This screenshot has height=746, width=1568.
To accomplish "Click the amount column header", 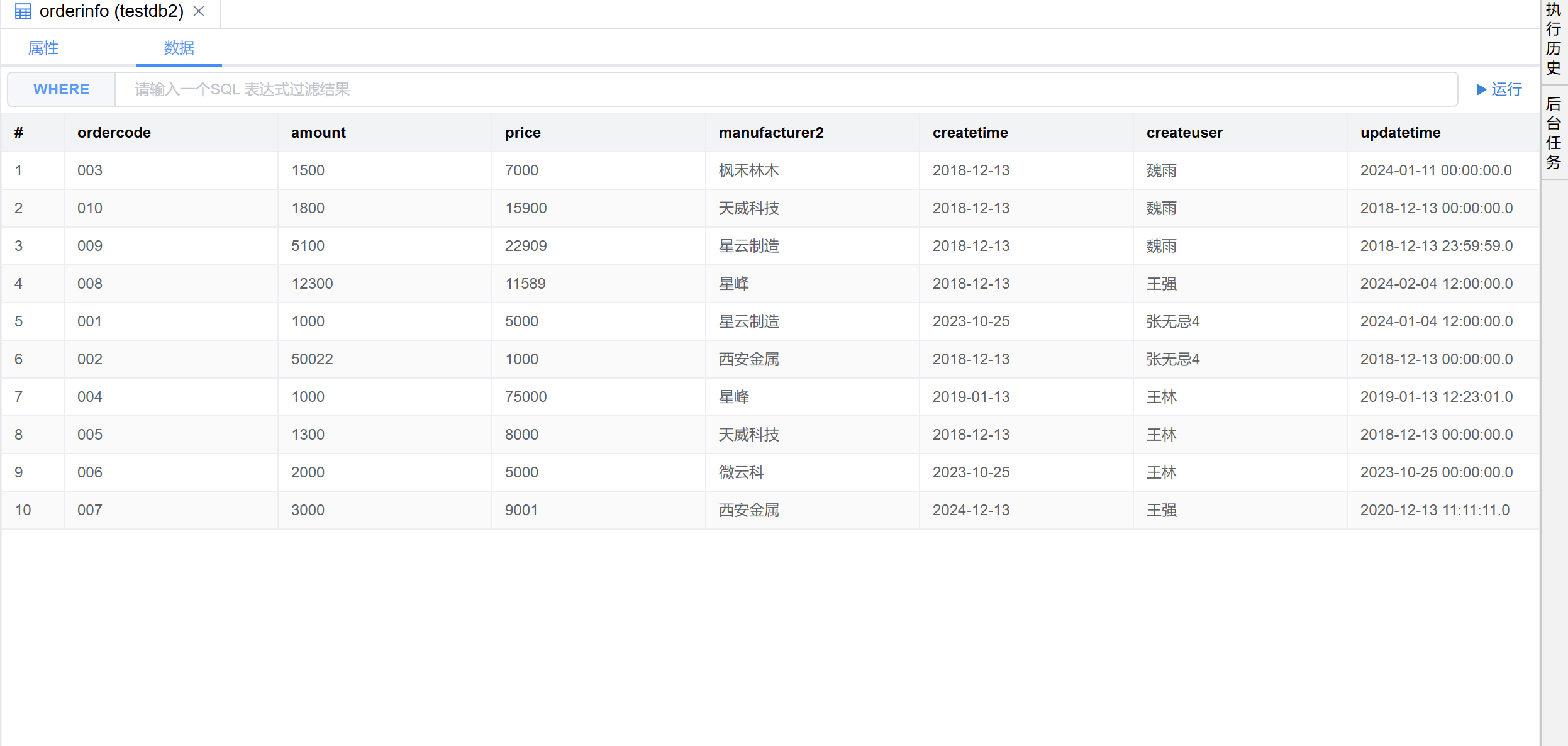I will (318, 133).
